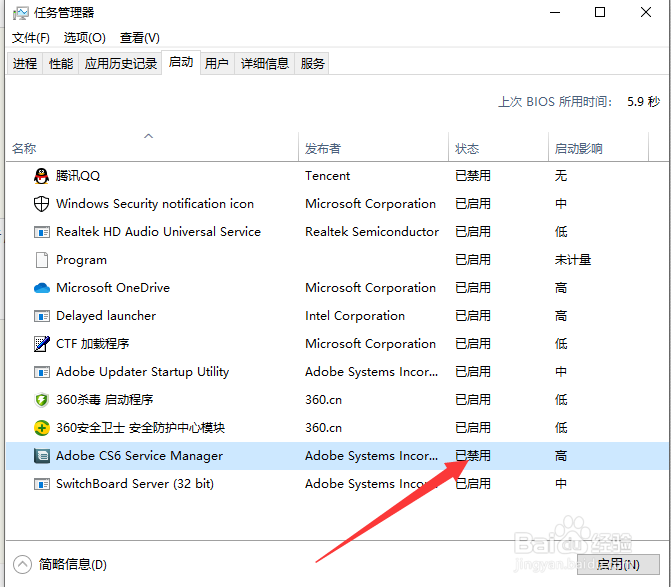Click 高 impact in Microsoft OneDrive row
The width and height of the screenshot is (671, 587).
tap(561, 288)
